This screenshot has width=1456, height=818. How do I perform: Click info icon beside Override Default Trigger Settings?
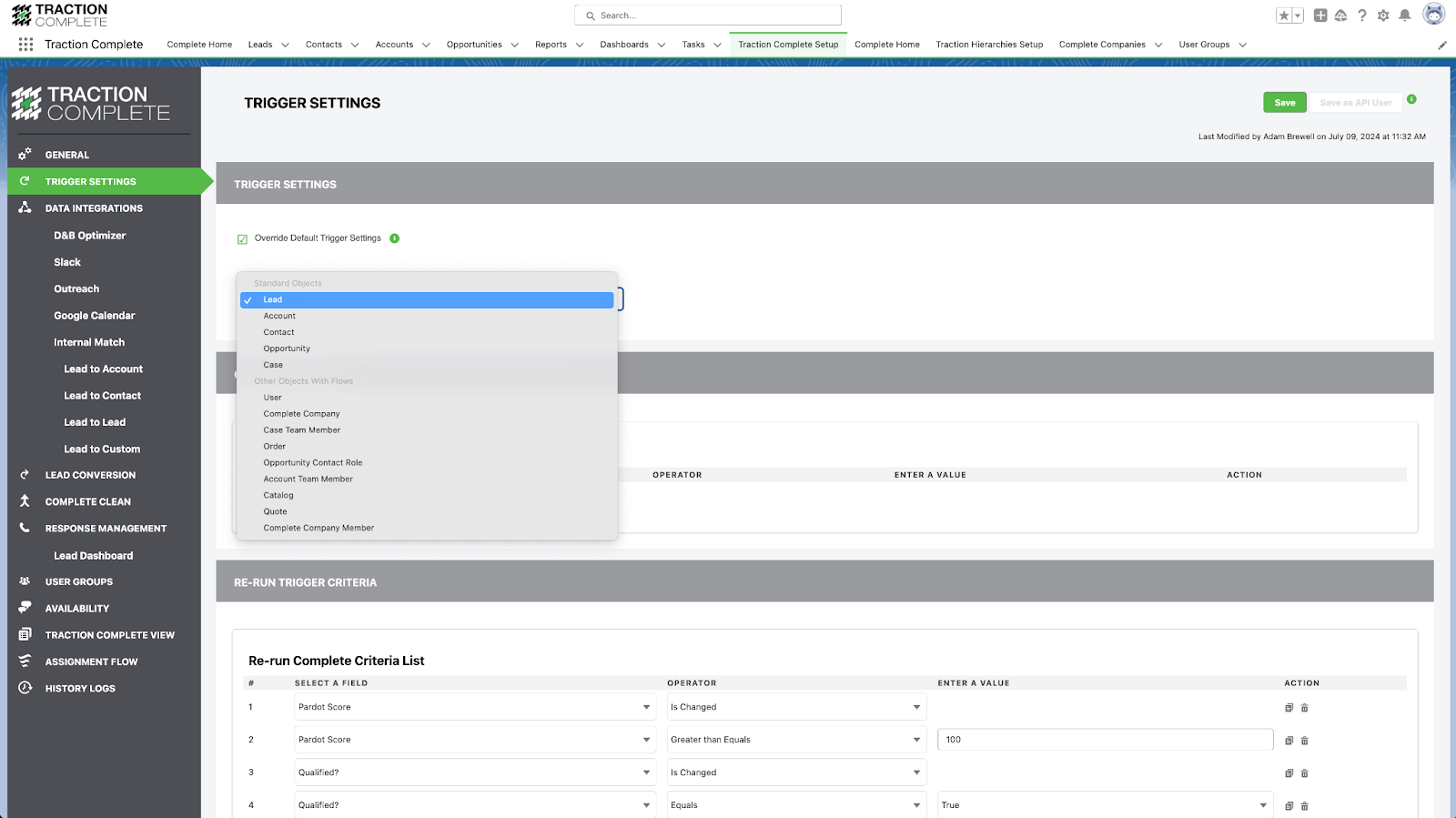[x=395, y=238]
